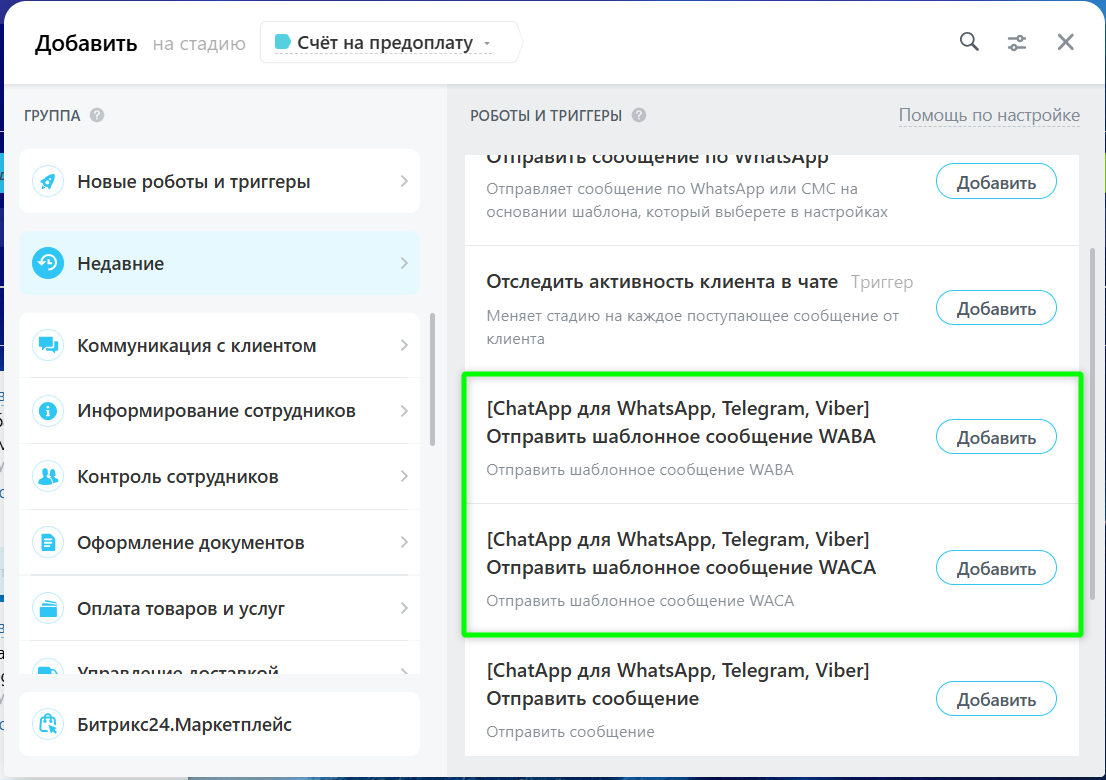
Task: Add the WACA template message robot
Action: click(x=995, y=569)
